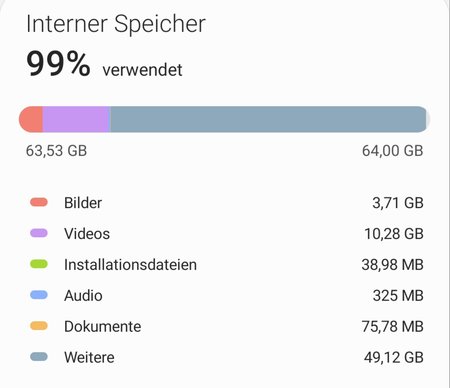Screen dimensions: 450x388
Task: Click the red Bilder segment of storage bar
Action: [31, 119]
